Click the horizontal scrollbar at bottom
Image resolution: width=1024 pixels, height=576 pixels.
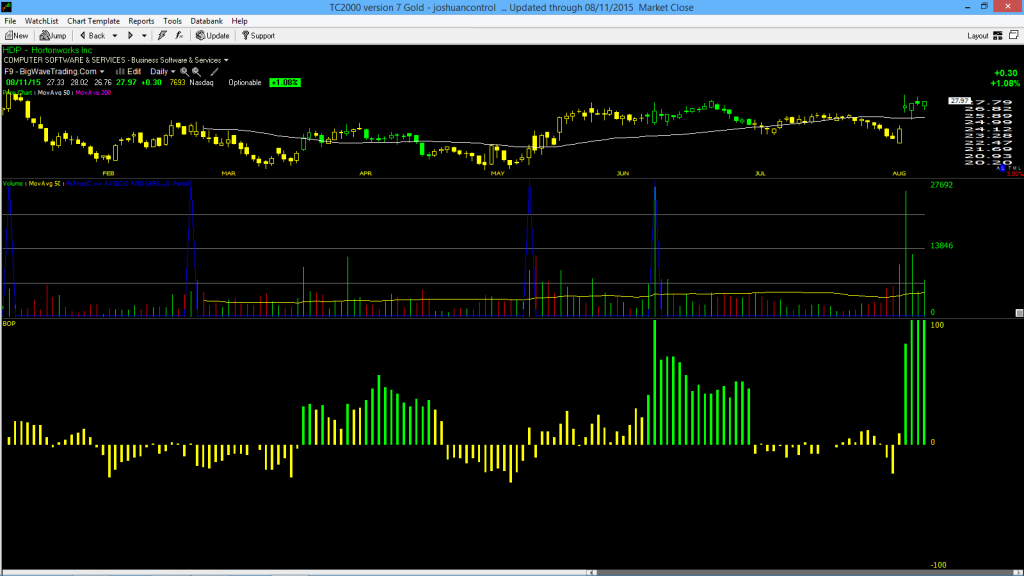[x=512, y=573]
